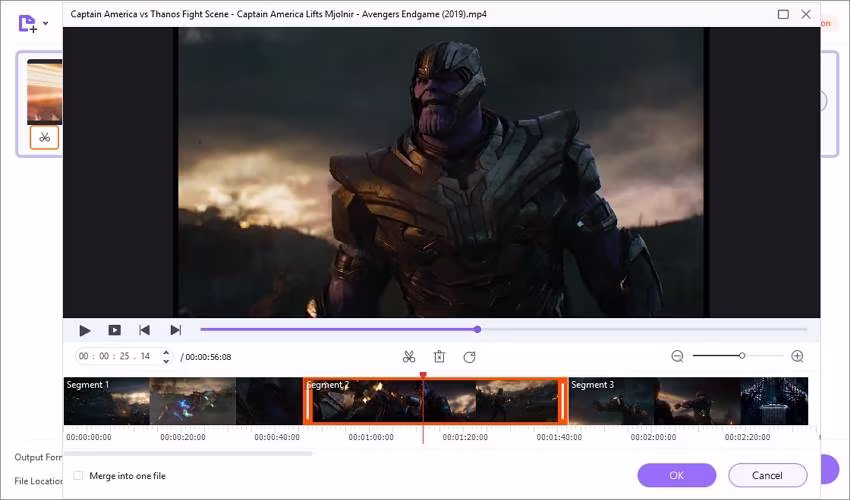Click the playback progress slider knob
850x500 pixels.
(477, 329)
